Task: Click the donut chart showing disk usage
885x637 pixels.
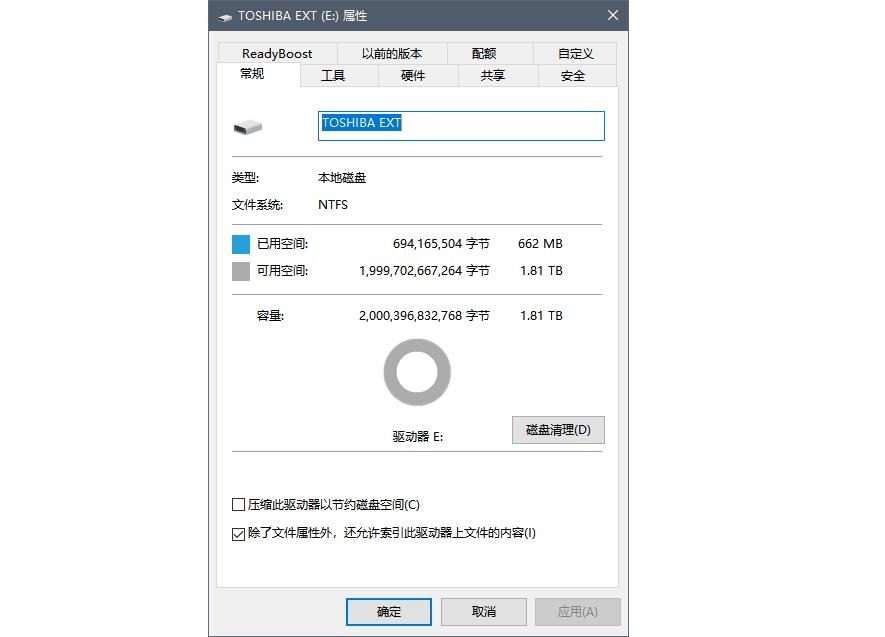Action: (x=417, y=372)
